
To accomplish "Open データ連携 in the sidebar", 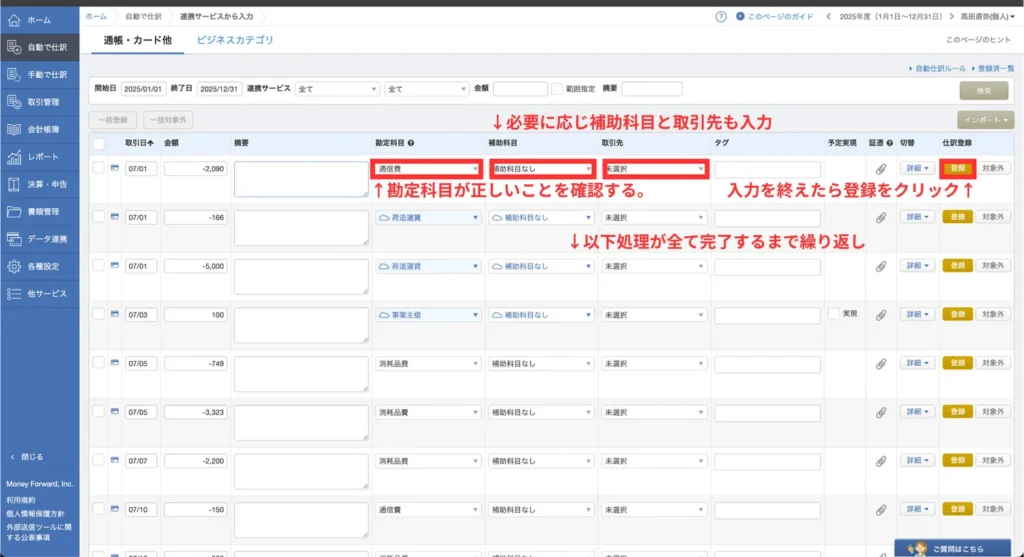I will point(39,239).
